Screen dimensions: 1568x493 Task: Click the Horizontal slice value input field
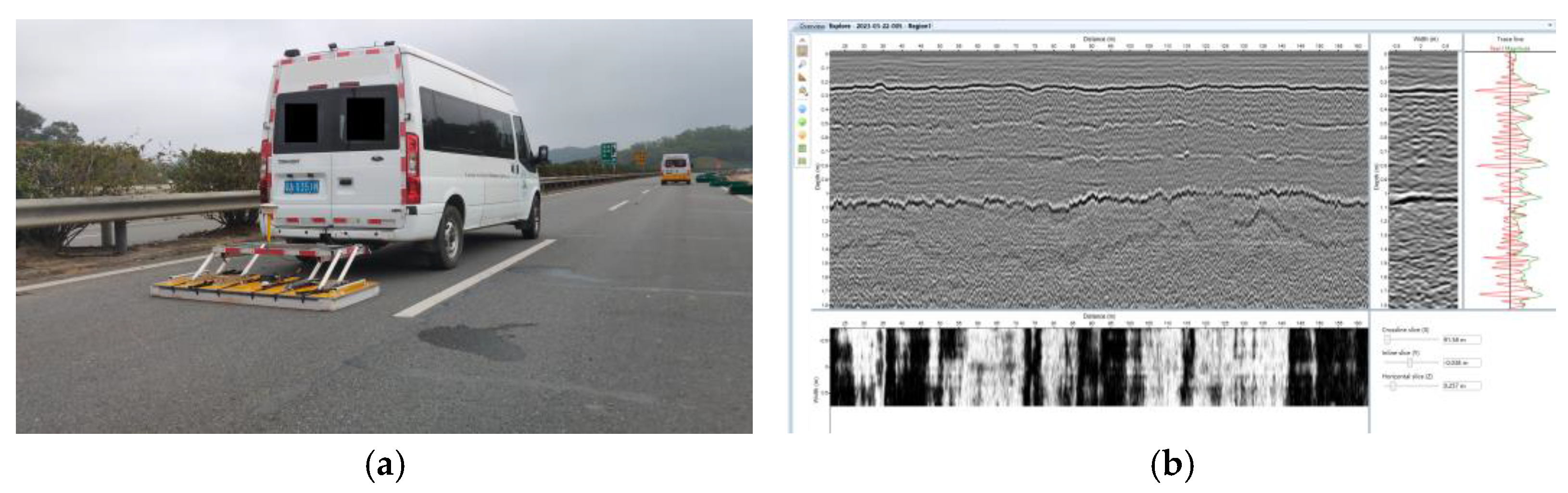pyautogui.click(x=1461, y=386)
